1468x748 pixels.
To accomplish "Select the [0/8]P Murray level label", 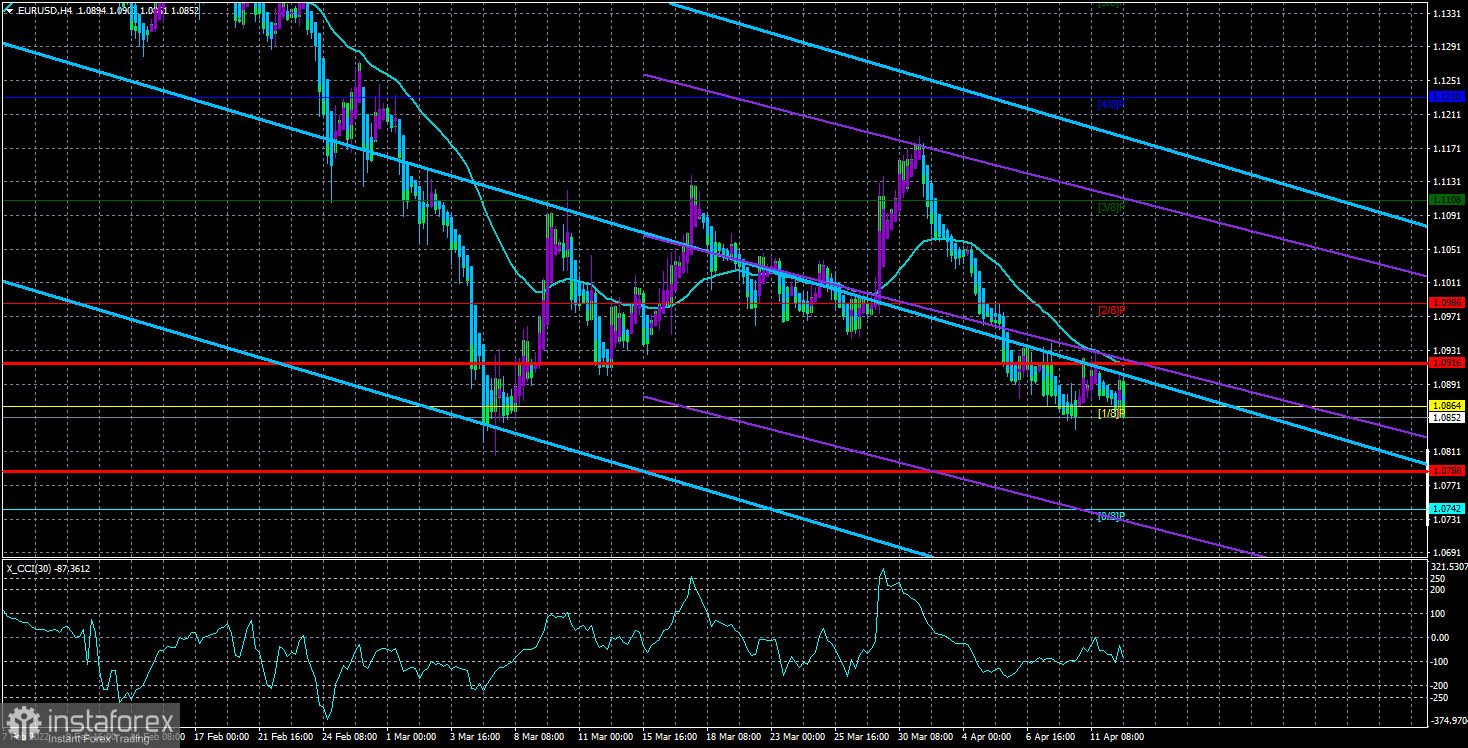I will point(1111,516).
